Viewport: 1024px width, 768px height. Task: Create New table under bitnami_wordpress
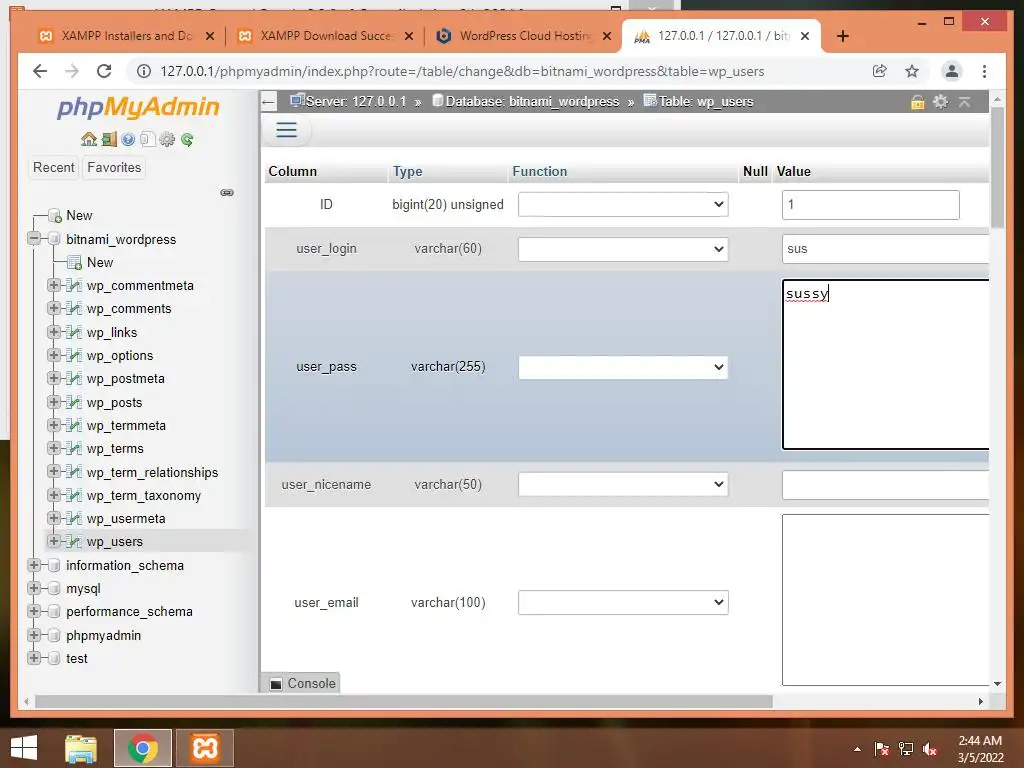(100, 263)
